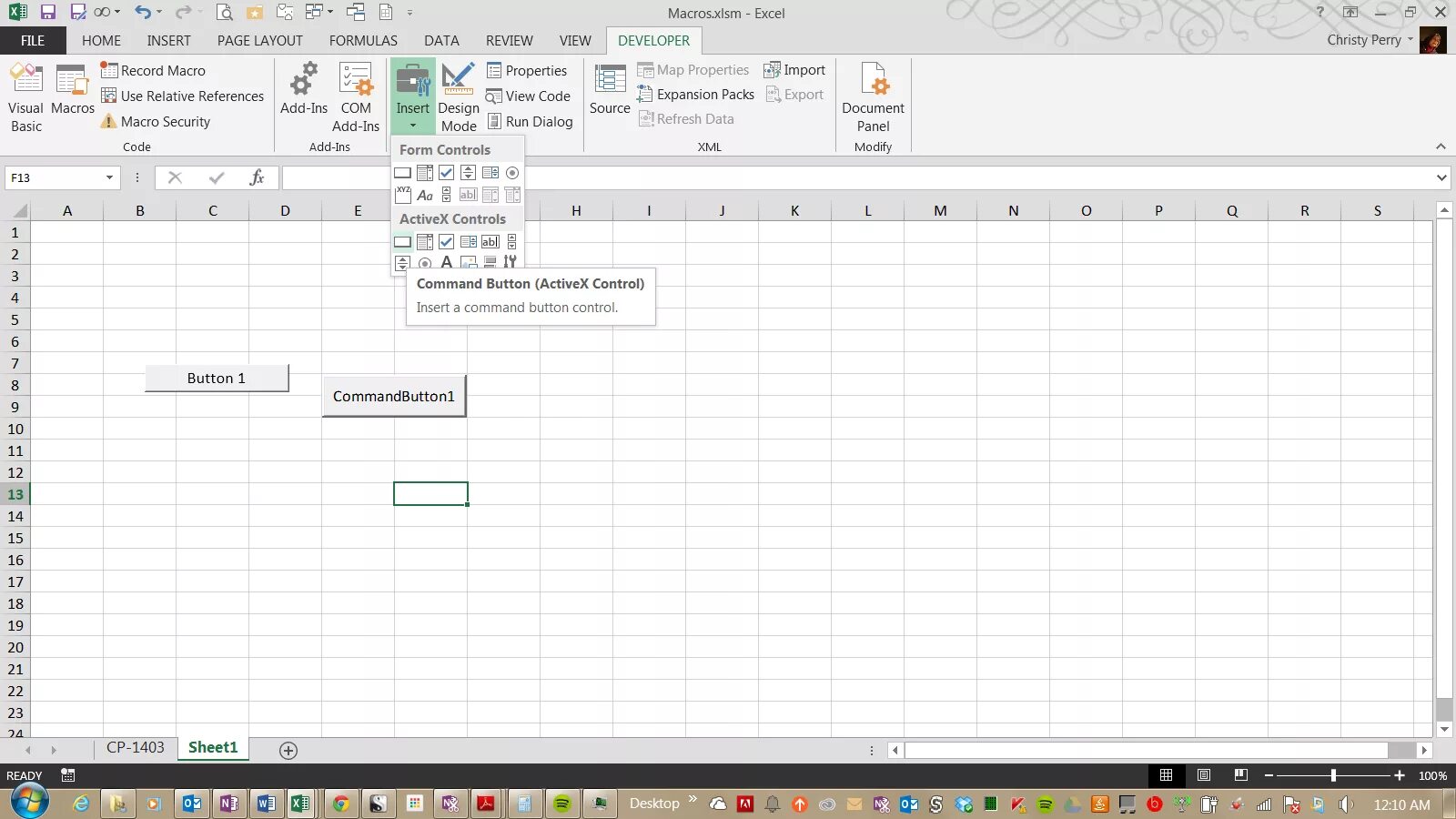Insert a Form Controls scroll bar
The image size is (1456, 819).
(446, 195)
